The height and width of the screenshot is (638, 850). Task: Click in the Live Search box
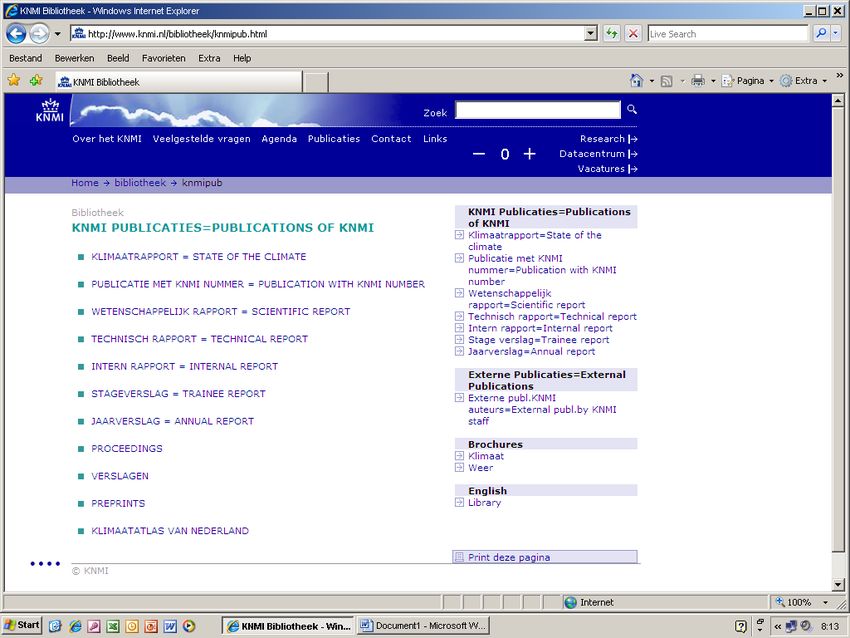tap(727, 34)
